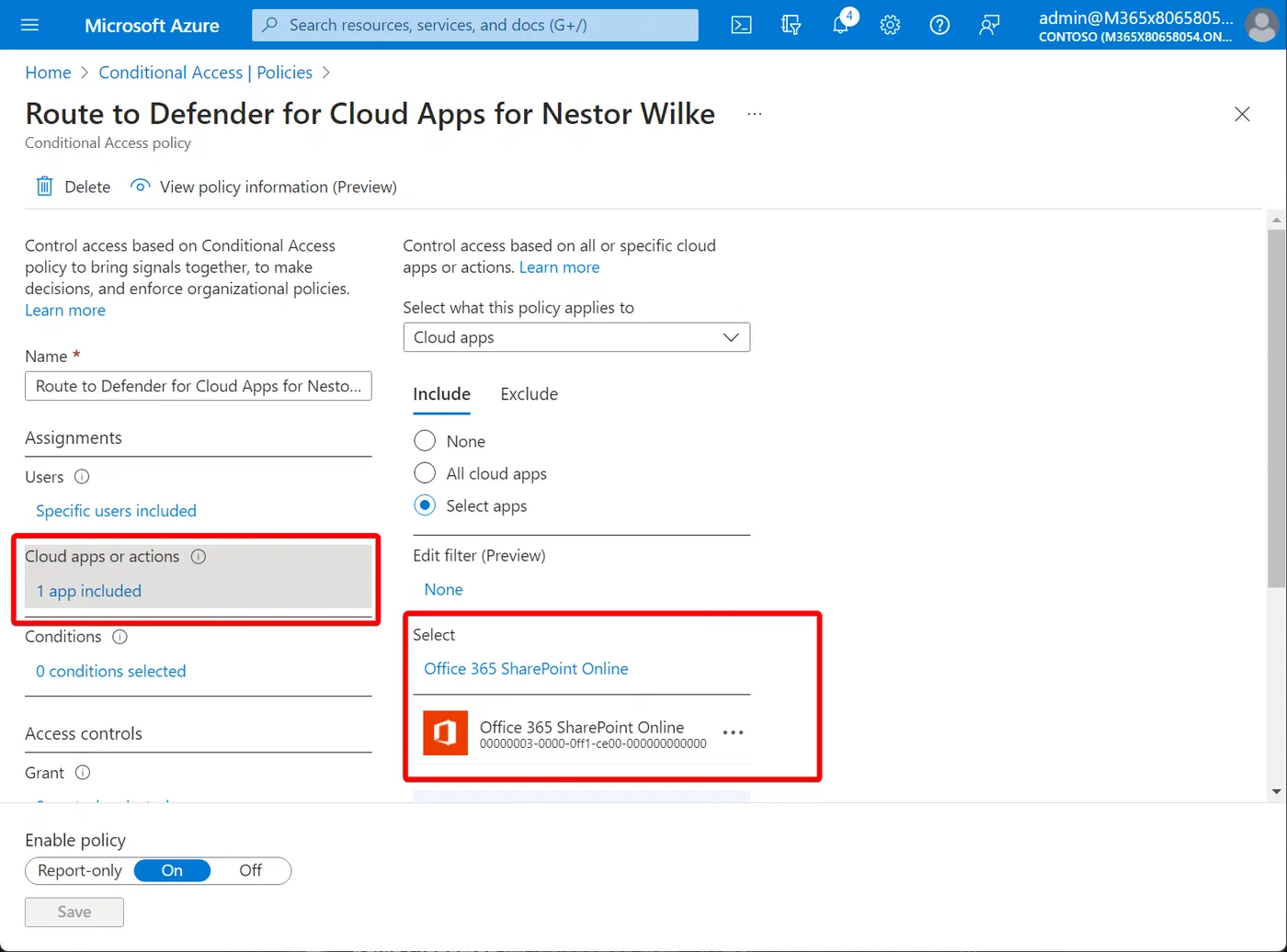Focus the search resources input

point(475,25)
